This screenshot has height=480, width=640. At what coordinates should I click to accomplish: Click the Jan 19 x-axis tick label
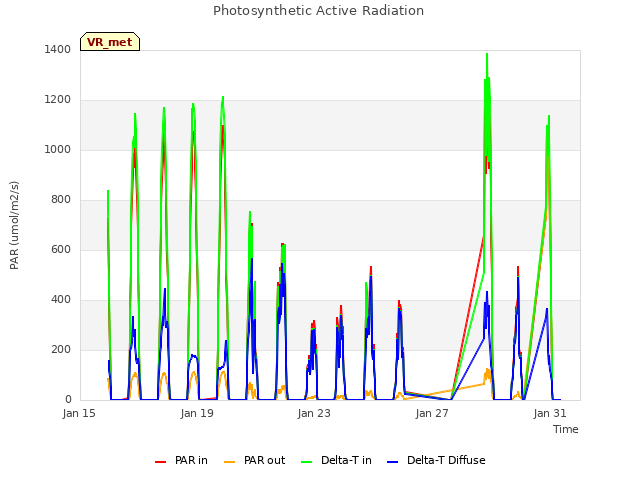197,413
